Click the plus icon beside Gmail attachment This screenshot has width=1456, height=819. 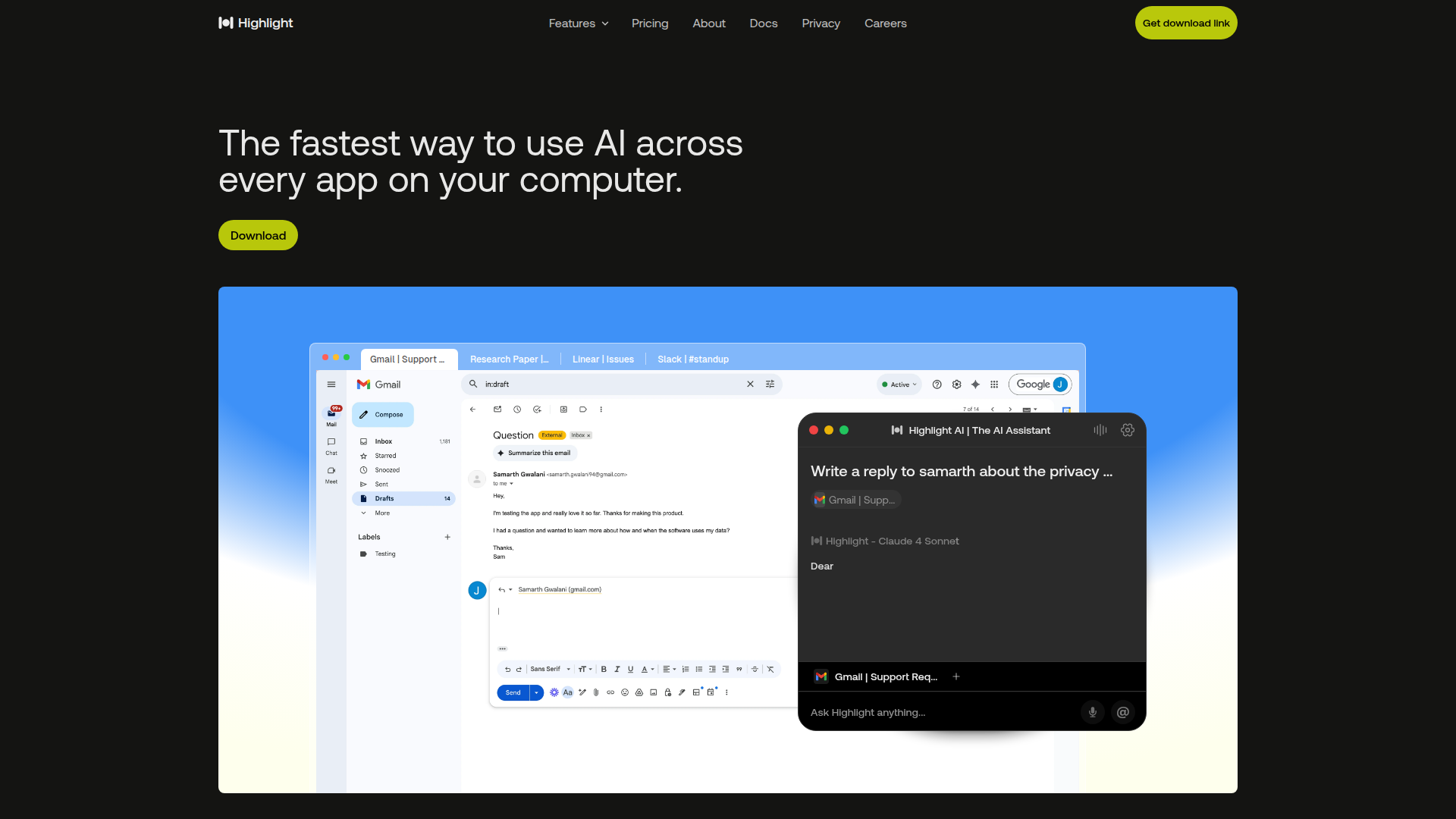pos(956,676)
